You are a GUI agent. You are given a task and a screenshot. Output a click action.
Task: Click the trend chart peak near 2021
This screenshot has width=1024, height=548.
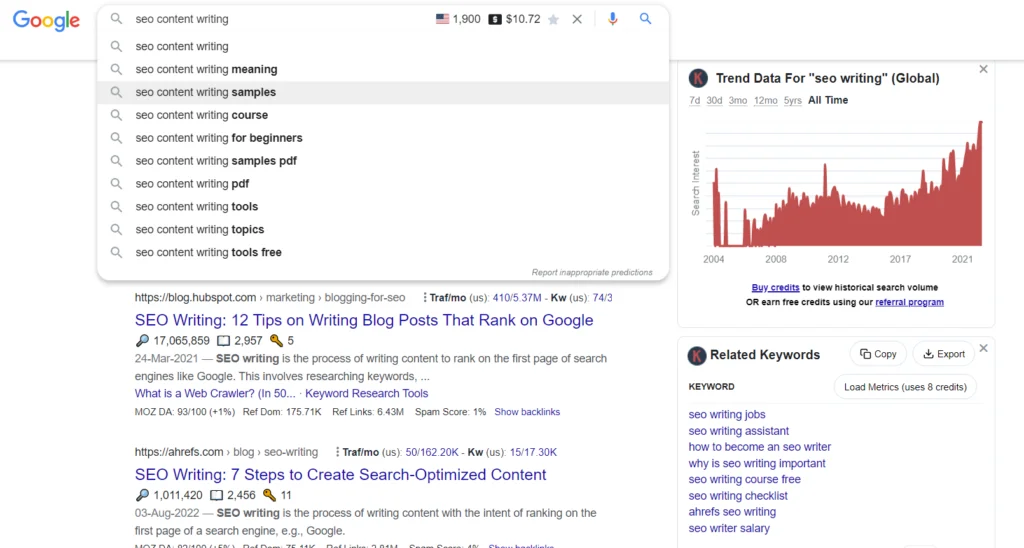tap(980, 123)
